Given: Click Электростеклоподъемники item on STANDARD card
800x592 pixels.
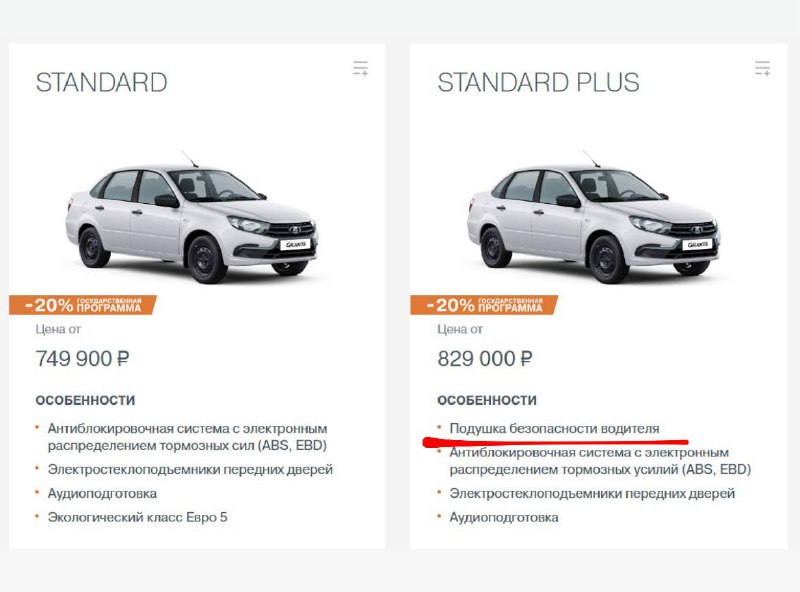Looking at the screenshot, I should (190, 470).
